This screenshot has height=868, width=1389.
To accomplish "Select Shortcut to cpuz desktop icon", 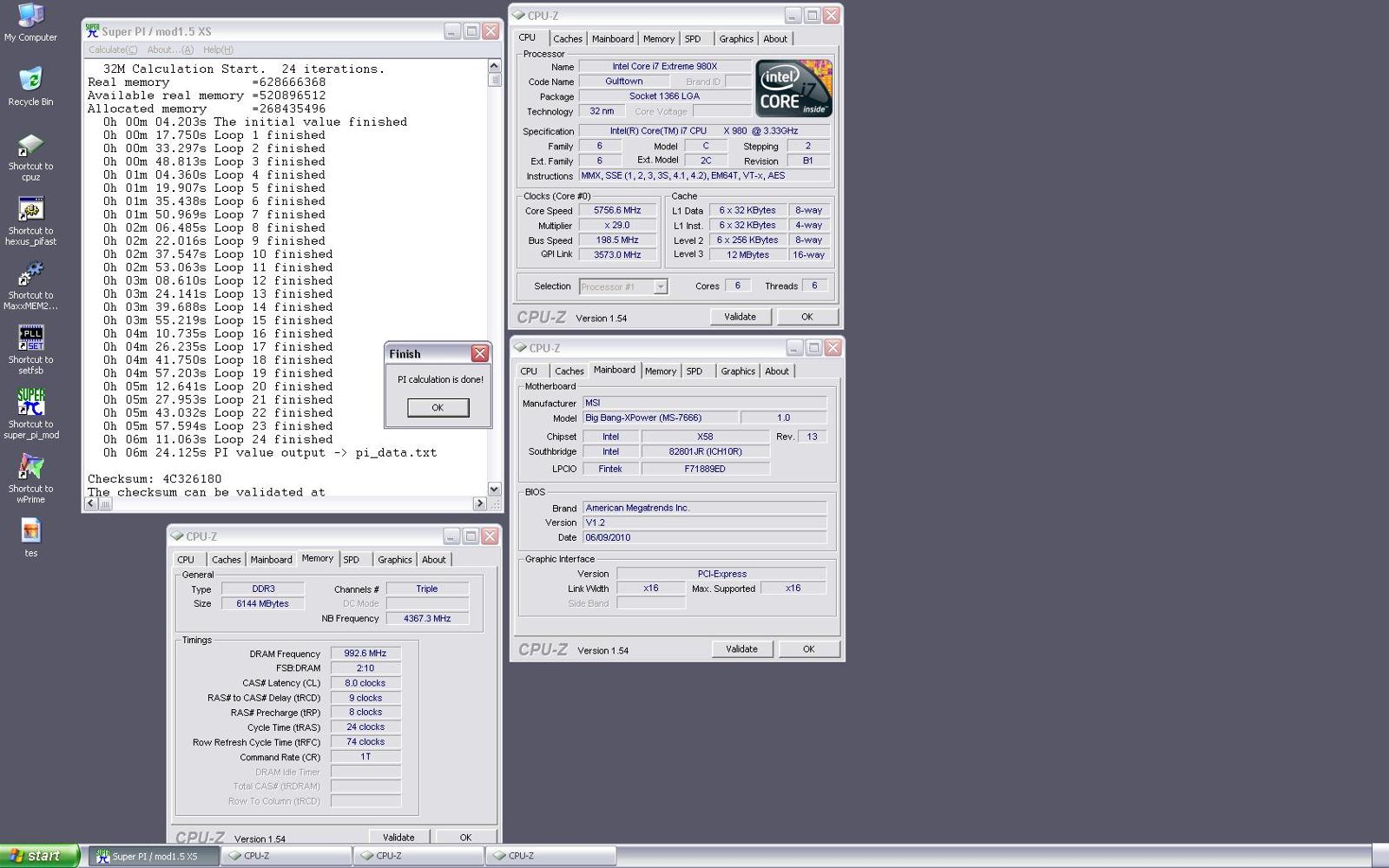I will [30, 157].
